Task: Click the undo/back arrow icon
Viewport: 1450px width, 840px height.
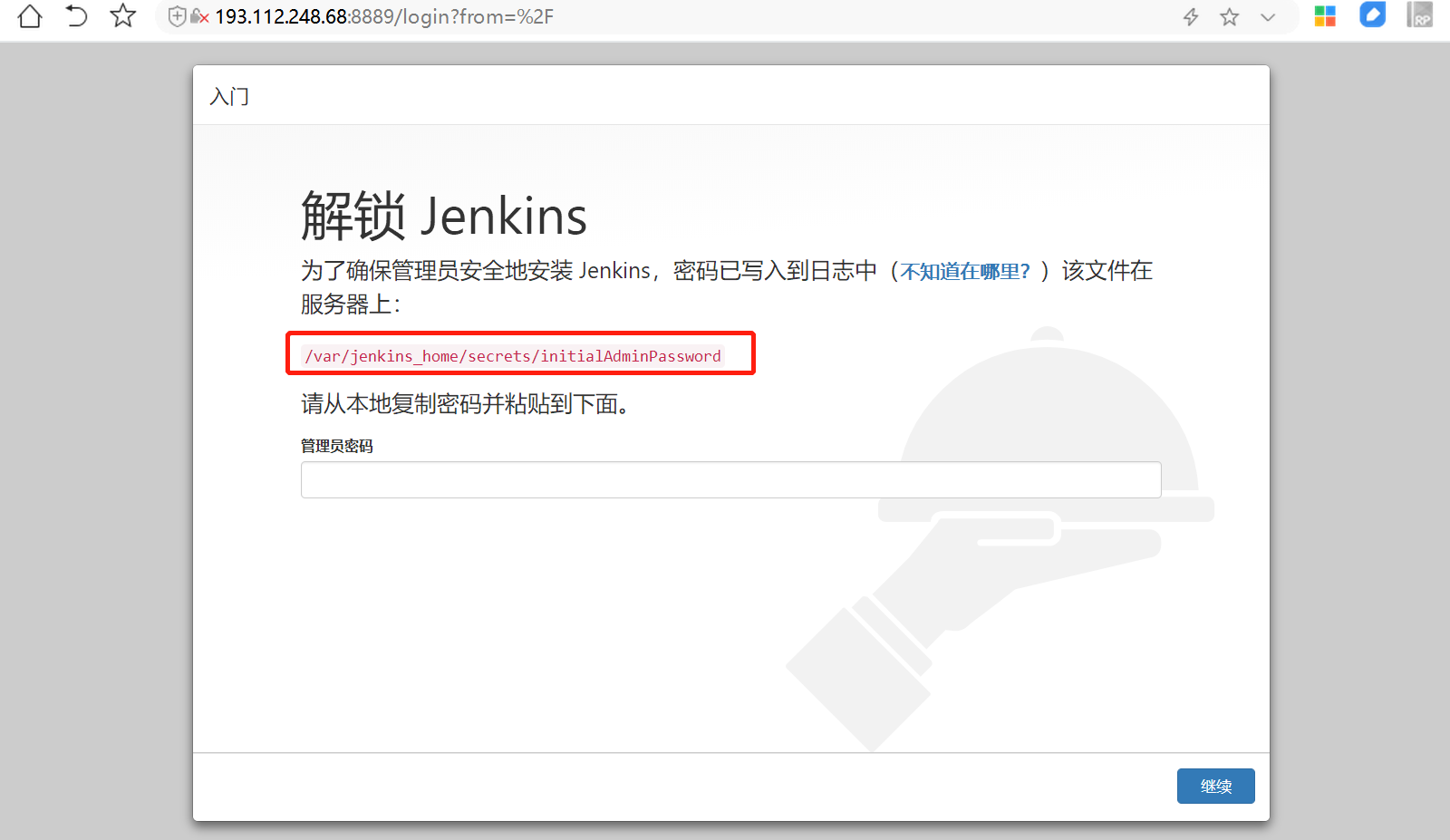Action: (77, 16)
